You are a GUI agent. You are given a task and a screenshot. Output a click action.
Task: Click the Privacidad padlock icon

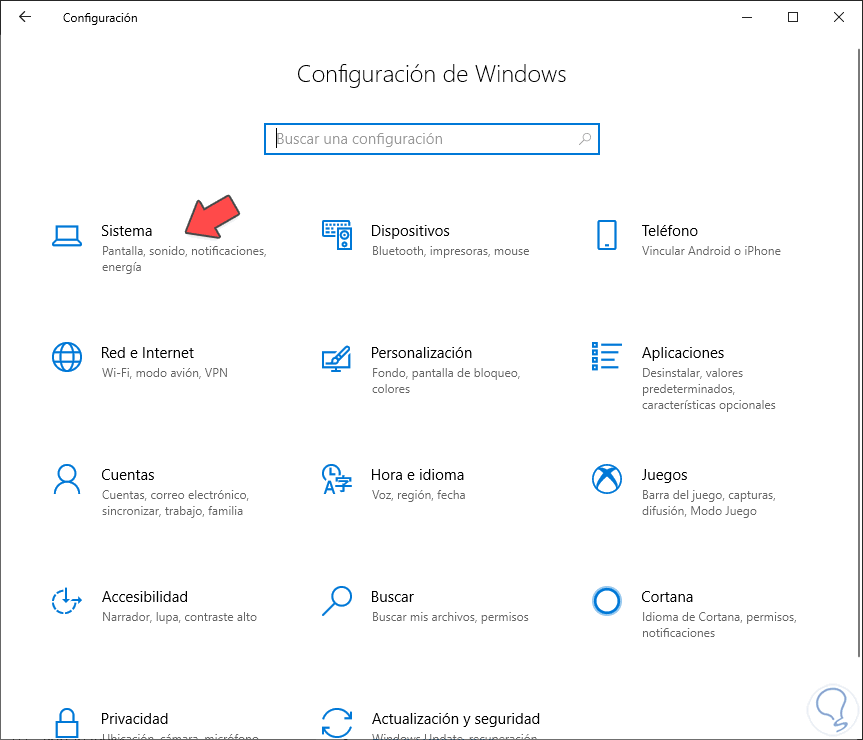66,722
